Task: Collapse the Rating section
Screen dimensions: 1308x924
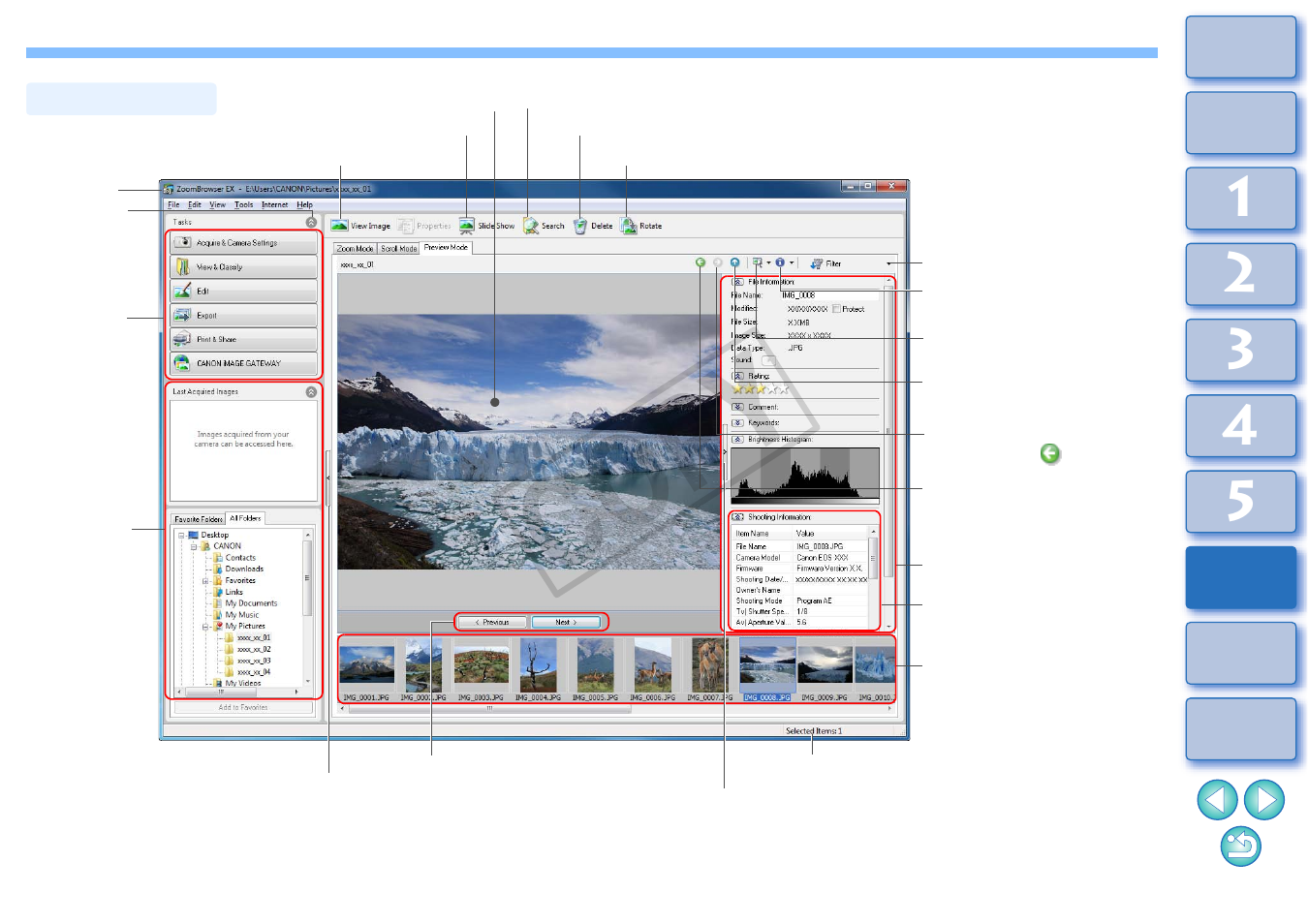Action: click(x=737, y=376)
